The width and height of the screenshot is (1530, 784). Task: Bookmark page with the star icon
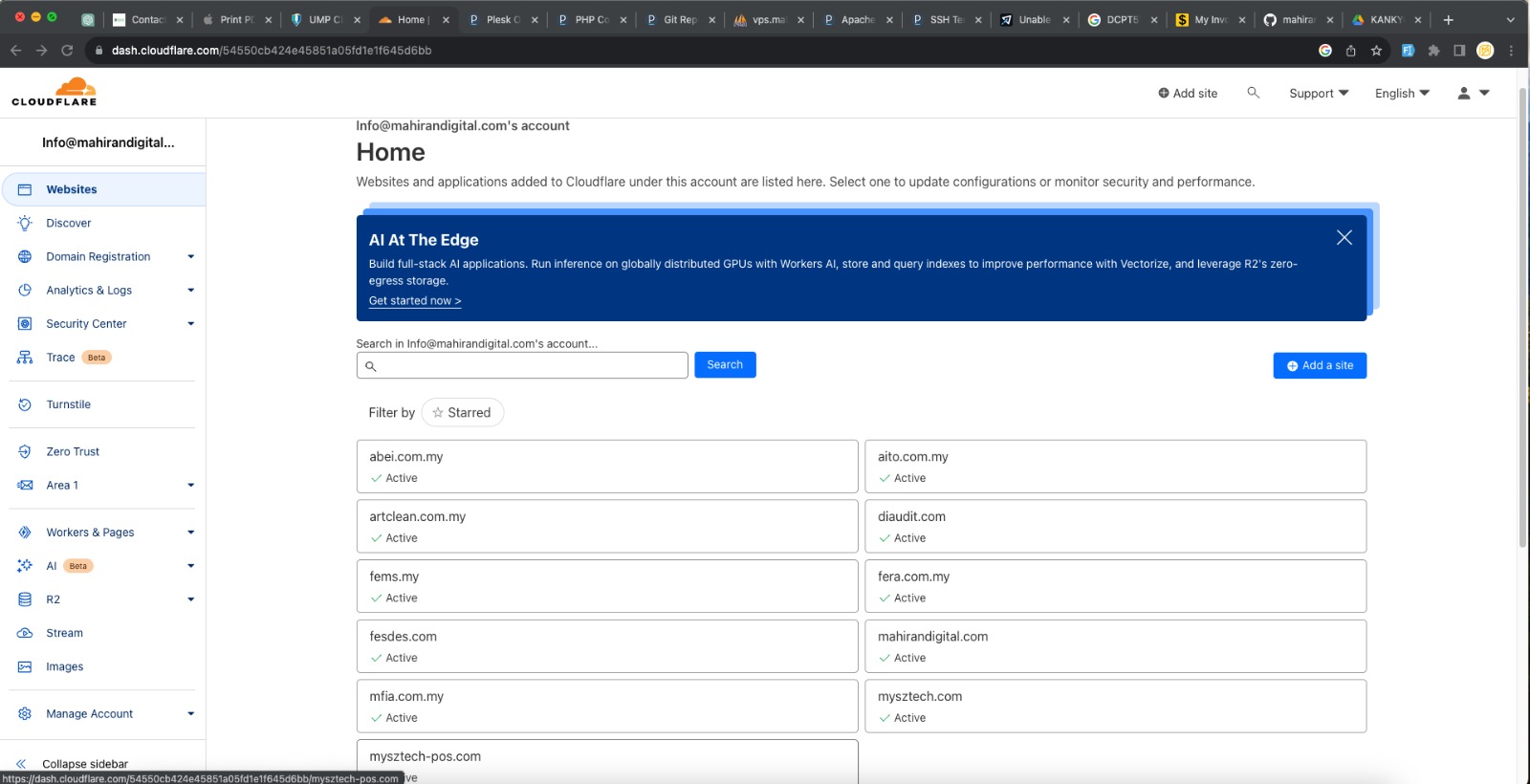point(1376,51)
